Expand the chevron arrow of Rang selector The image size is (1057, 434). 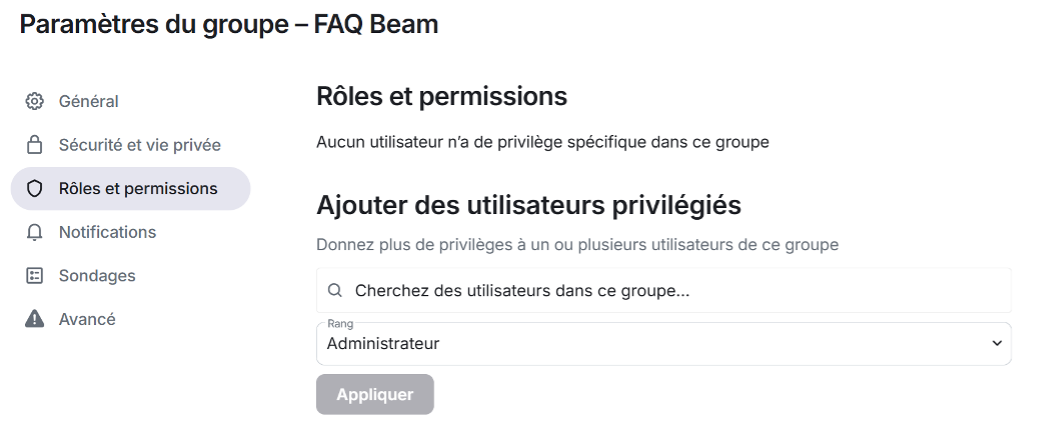click(x=995, y=344)
